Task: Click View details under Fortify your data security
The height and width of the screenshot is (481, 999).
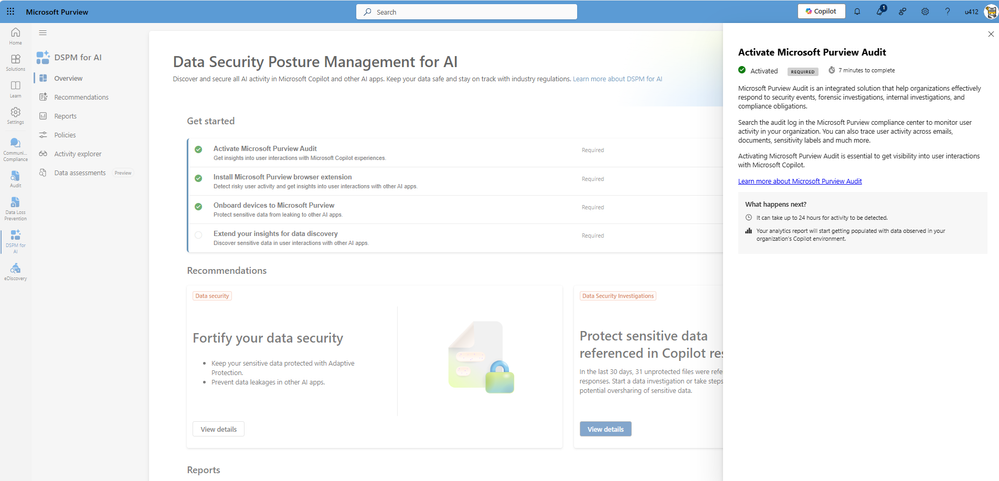Action: pyautogui.click(x=218, y=429)
